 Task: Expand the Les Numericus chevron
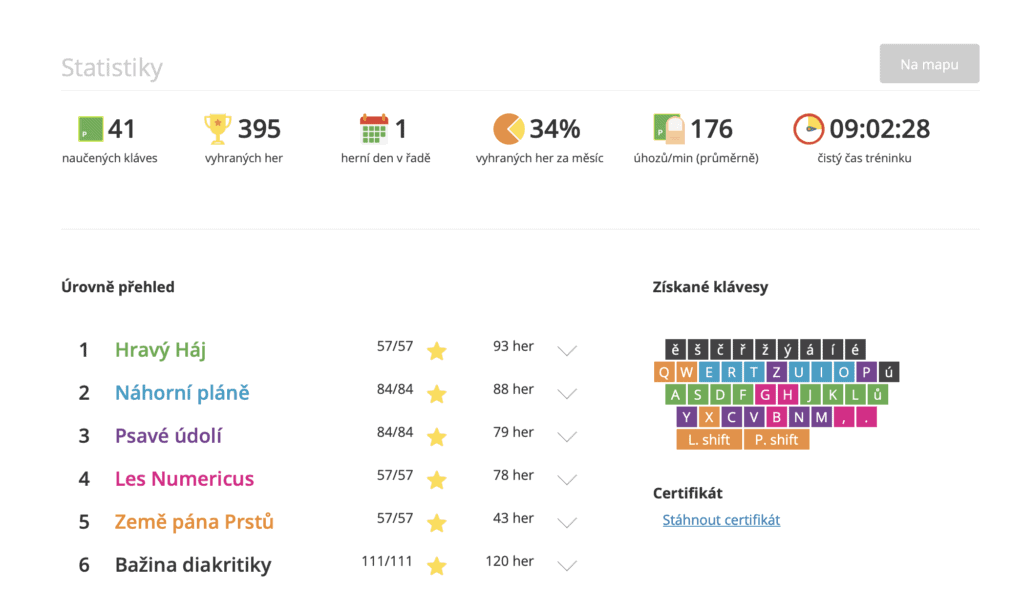coord(567,480)
